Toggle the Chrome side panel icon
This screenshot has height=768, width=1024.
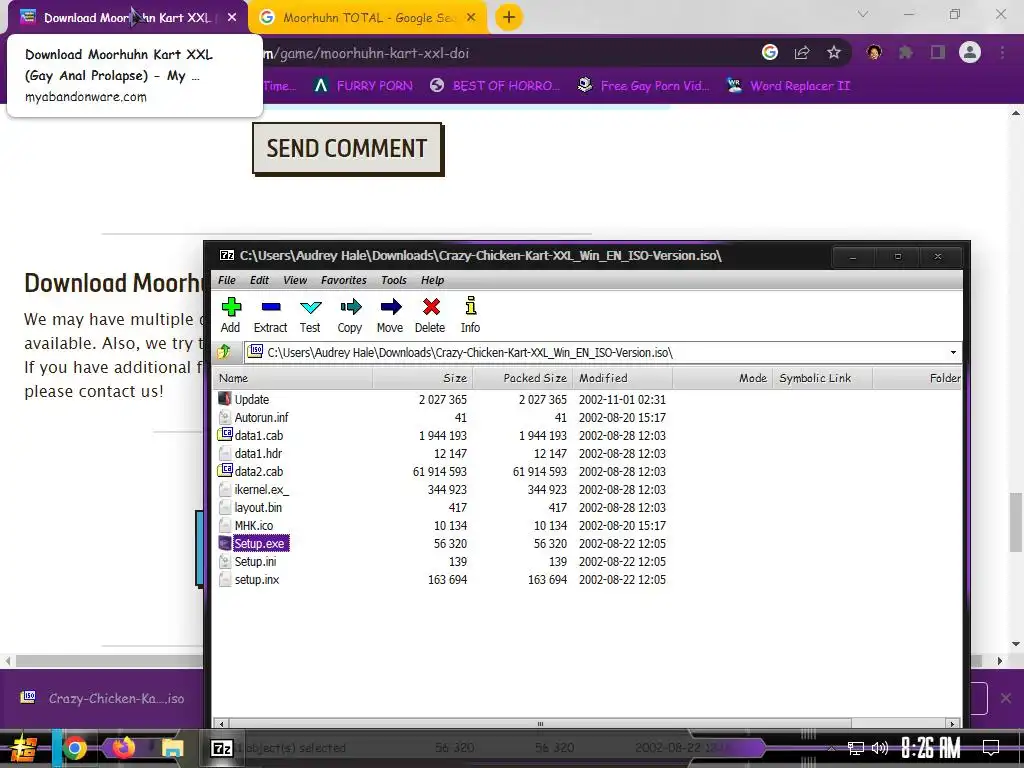tap(938, 53)
